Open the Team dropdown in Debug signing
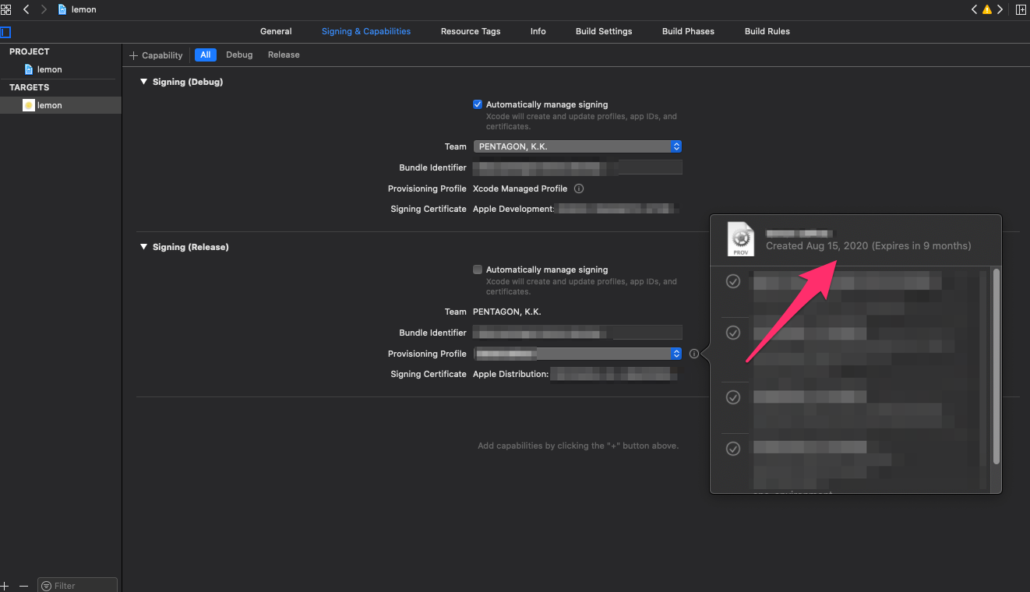The image size is (1030, 592). click(x=577, y=146)
